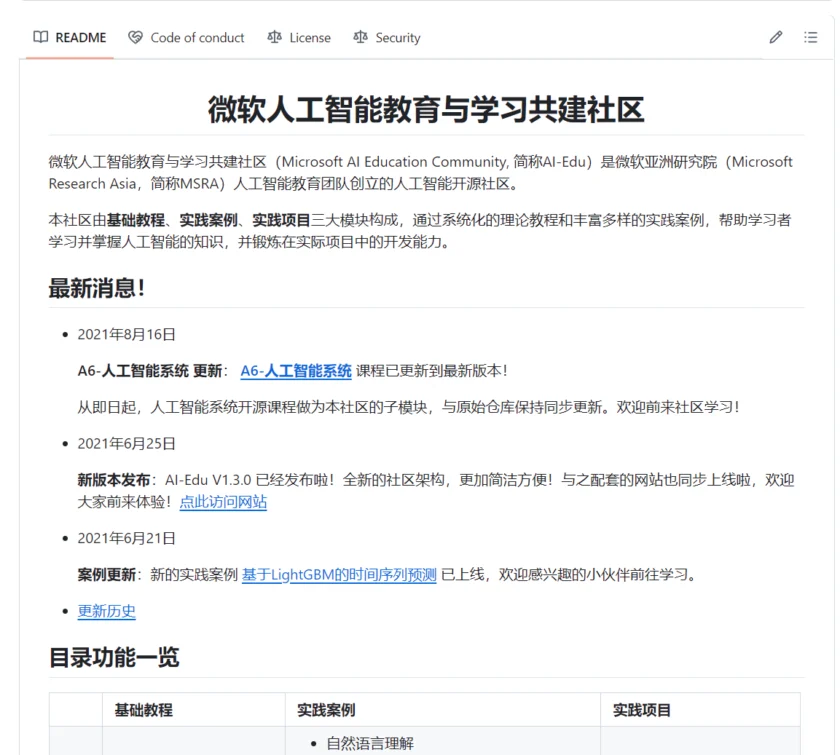Click the scales icon beside Security
The image size is (840, 755).
point(361,37)
